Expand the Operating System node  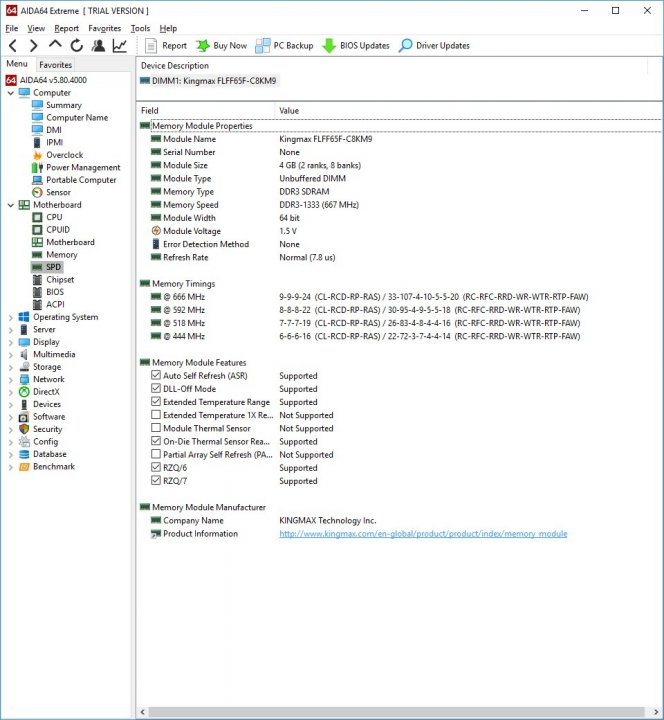tap(11, 317)
